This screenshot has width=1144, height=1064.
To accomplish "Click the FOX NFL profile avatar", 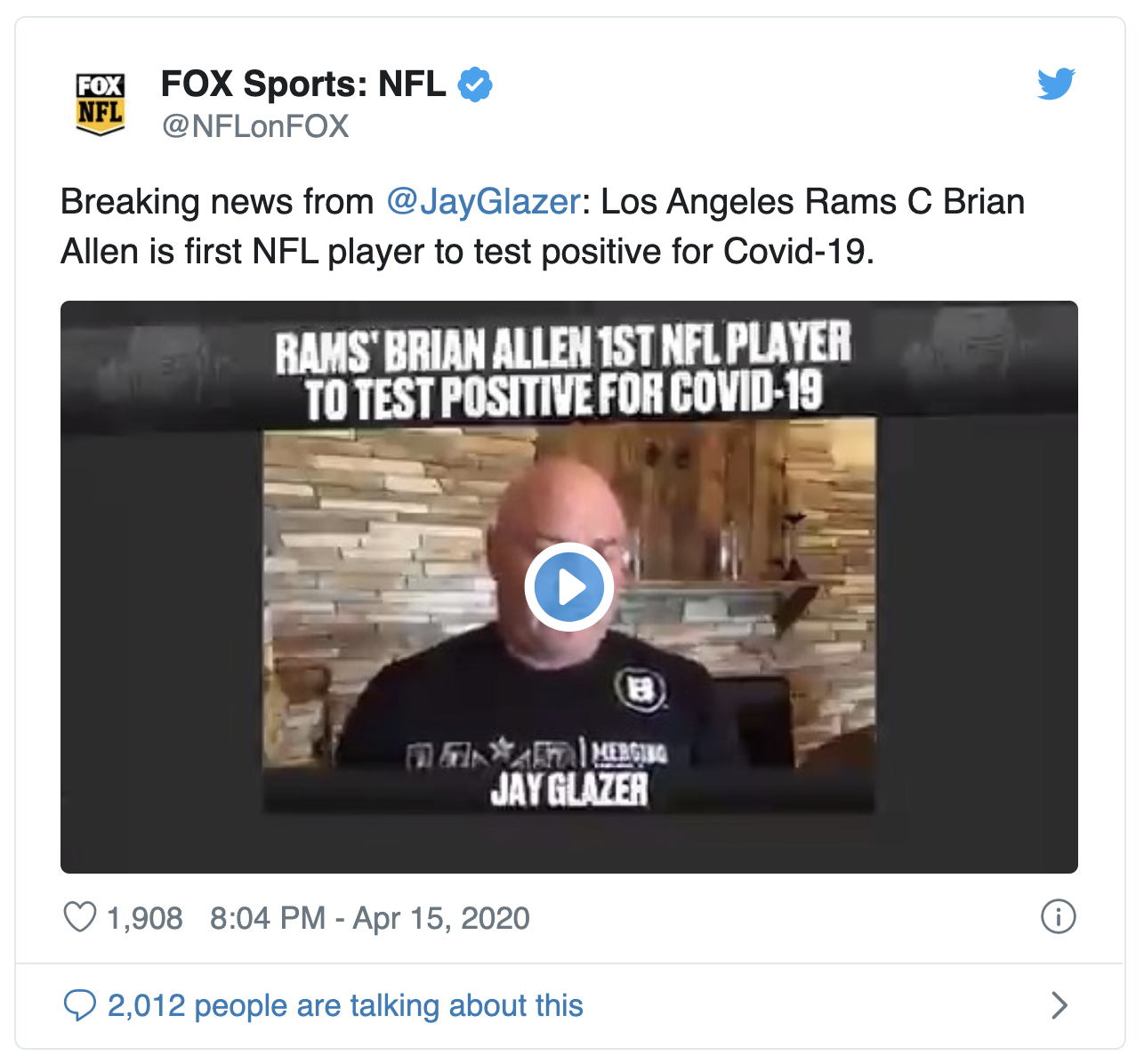I will tap(100, 104).
